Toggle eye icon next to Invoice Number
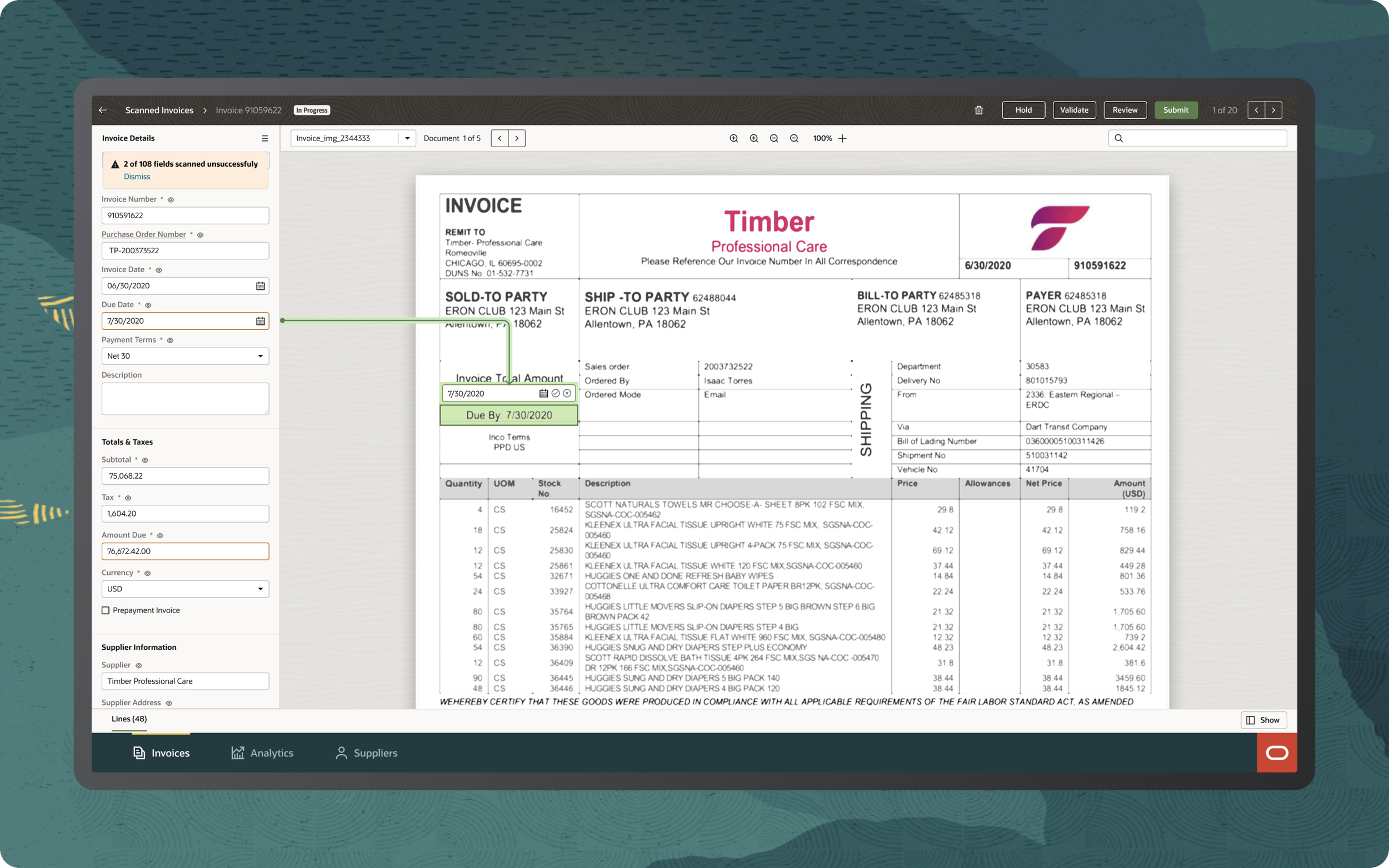 (x=171, y=200)
